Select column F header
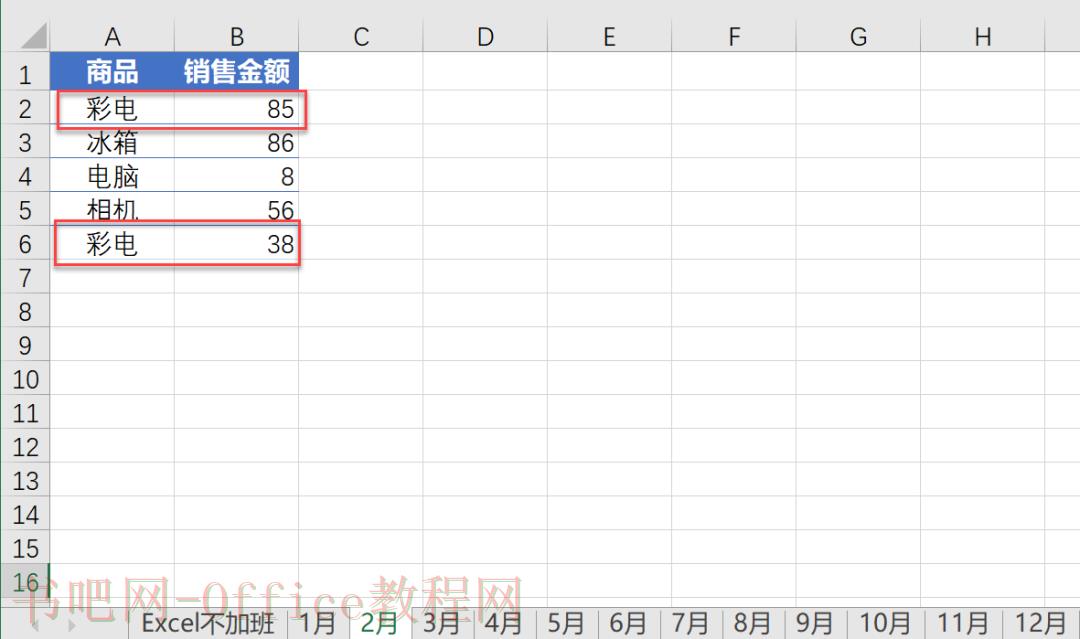 734,36
